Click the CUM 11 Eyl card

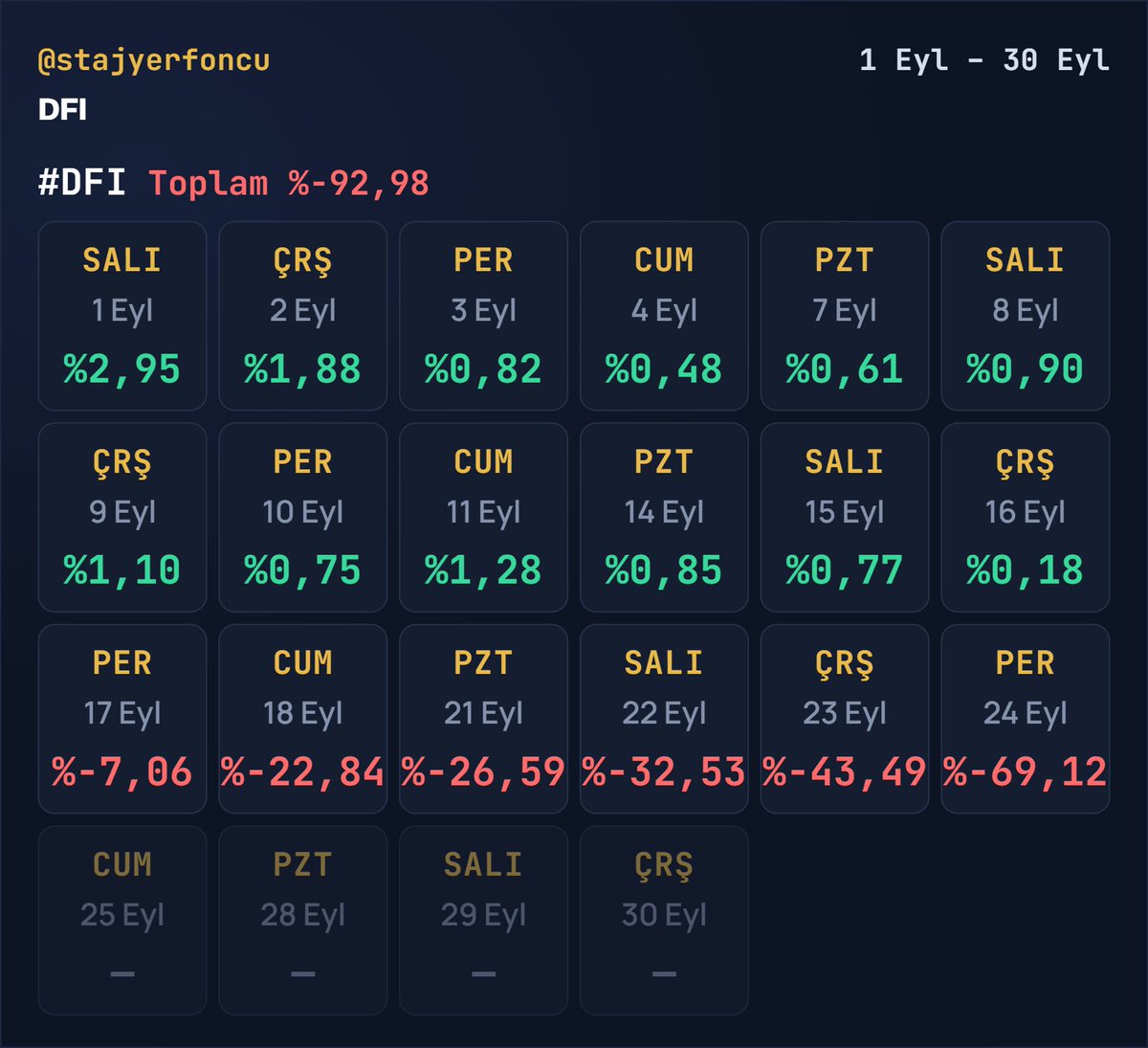coord(483,518)
